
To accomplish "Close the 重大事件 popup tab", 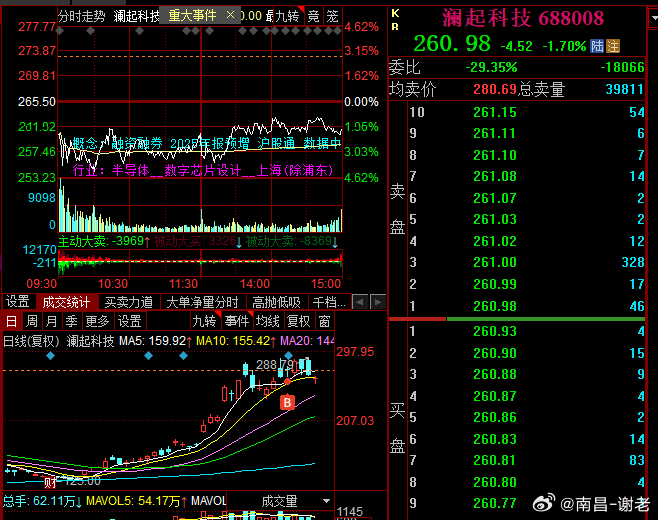I will point(230,15).
